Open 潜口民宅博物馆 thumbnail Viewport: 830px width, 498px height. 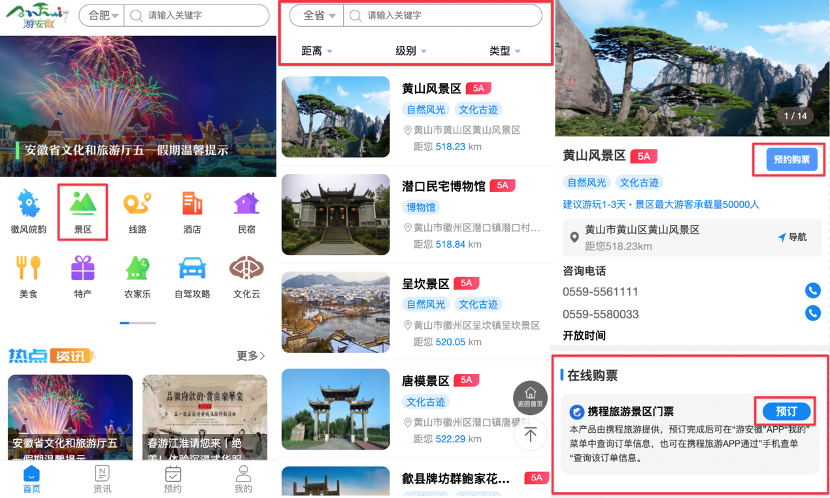336,214
